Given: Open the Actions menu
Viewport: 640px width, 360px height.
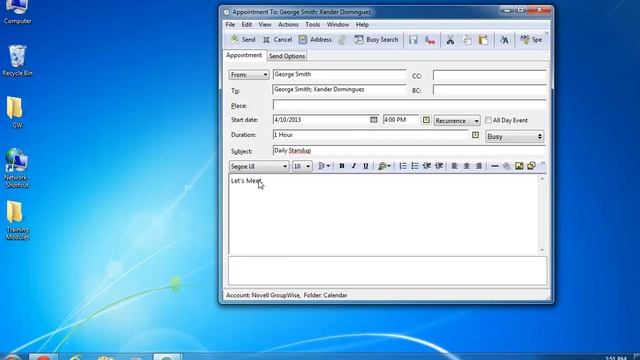Looking at the screenshot, I should [288, 24].
